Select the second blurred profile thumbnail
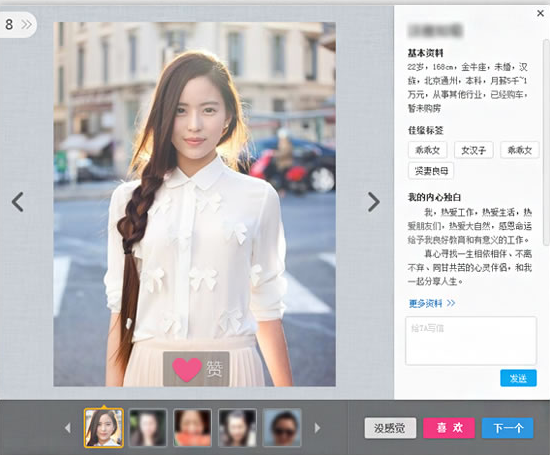Viewport: 550px width, 455px height. pos(148,428)
